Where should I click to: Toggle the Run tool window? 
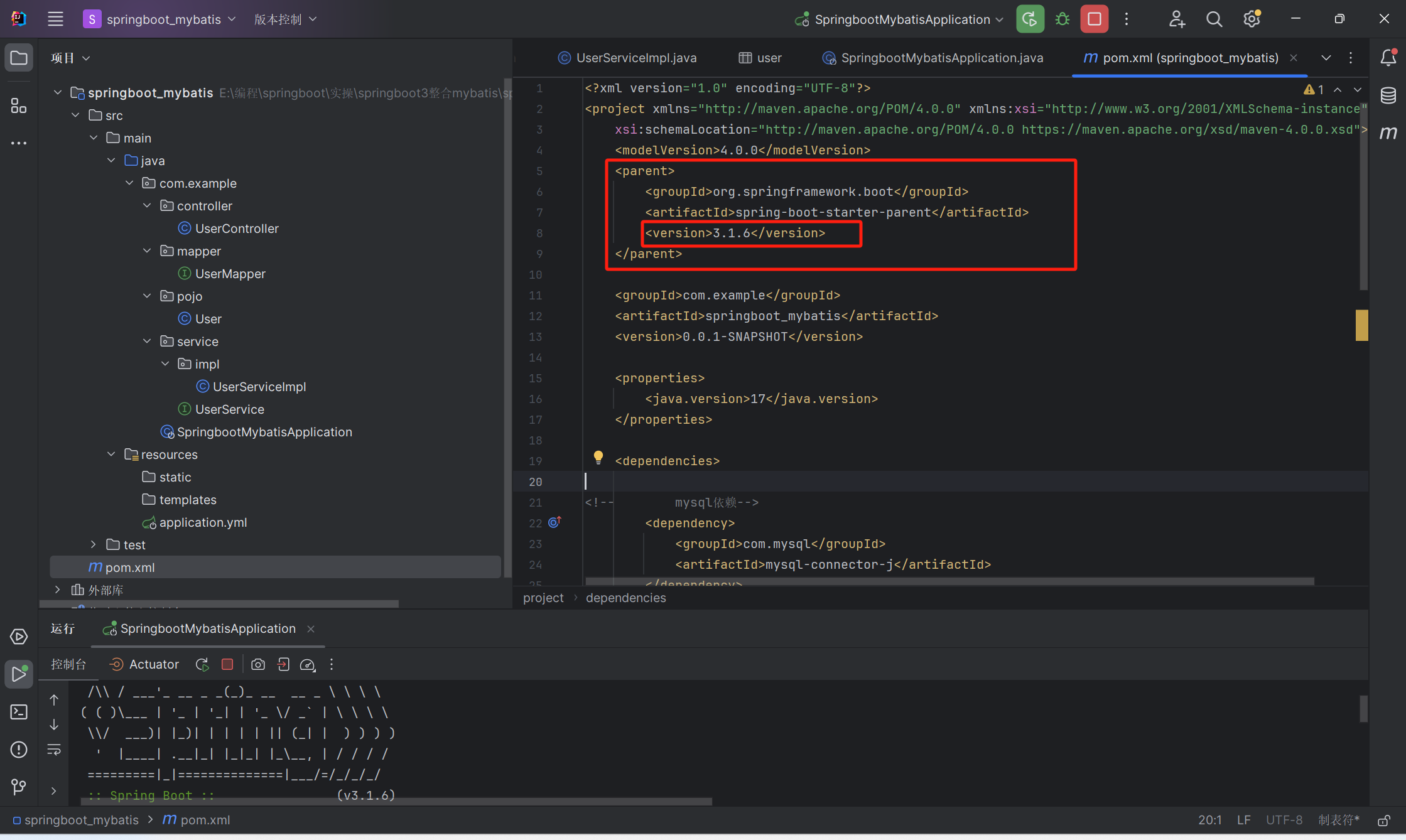19,674
